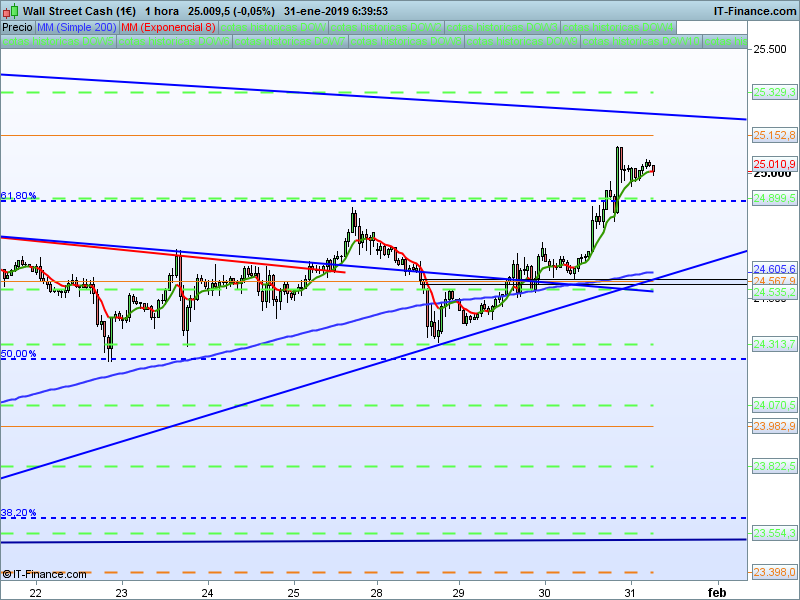
Task: Click date 30 on the time axis
Action: 545,592
